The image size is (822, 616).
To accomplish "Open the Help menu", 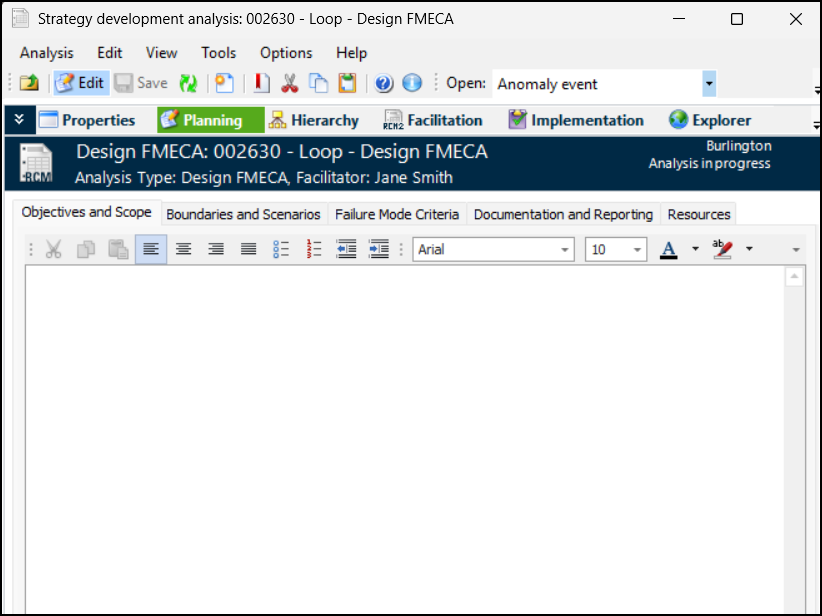I will point(351,53).
